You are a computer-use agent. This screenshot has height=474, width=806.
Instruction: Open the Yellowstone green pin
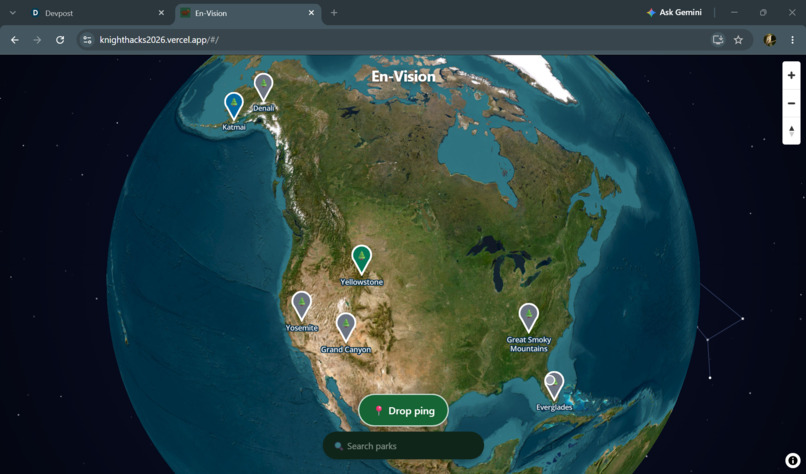click(x=362, y=259)
